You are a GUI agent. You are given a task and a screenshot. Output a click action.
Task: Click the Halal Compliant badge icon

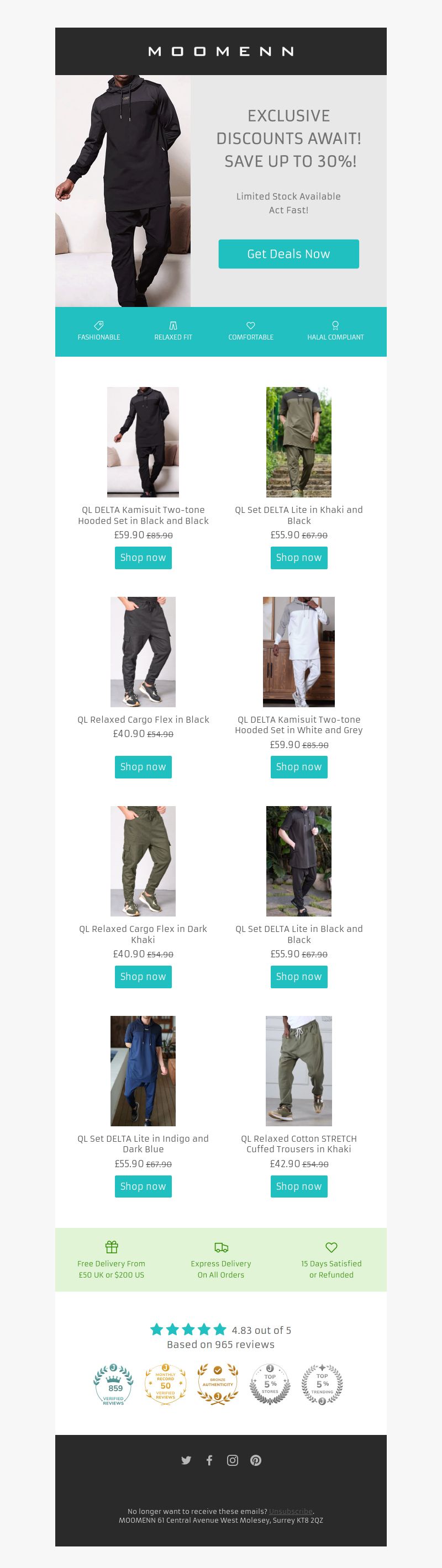[x=335, y=326]
